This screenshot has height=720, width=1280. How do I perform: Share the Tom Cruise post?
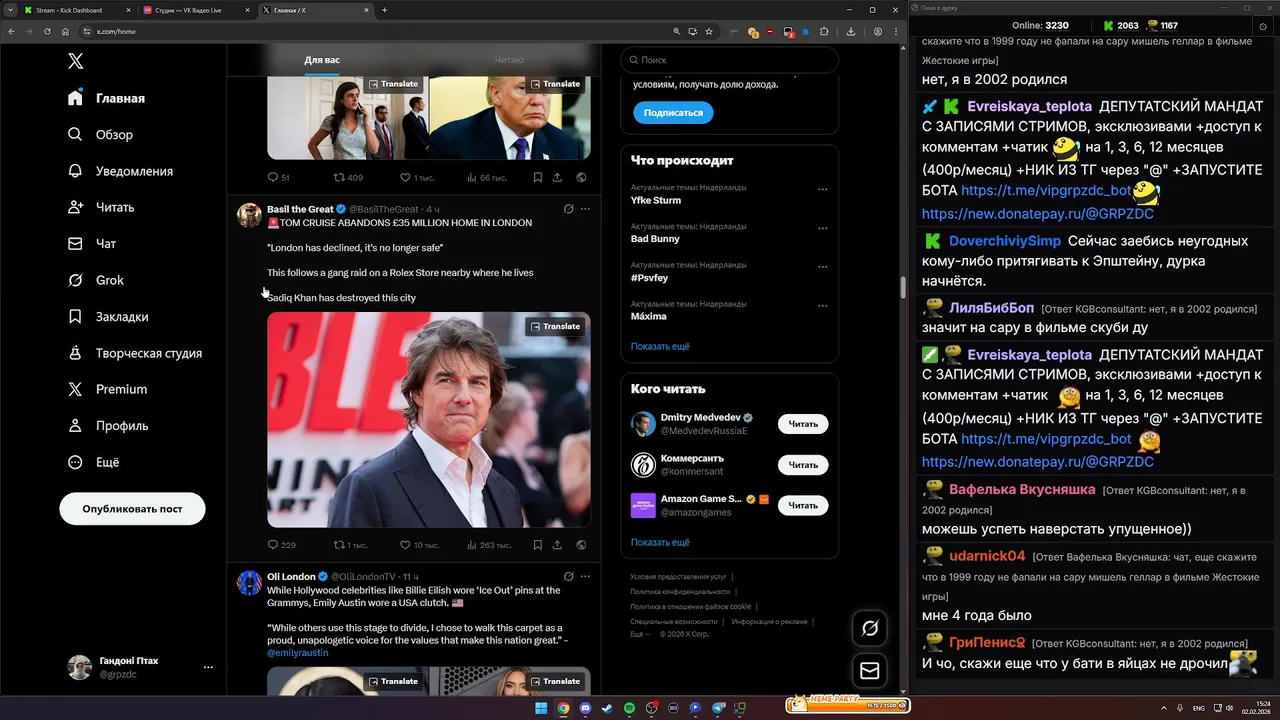tap(557, 545)
